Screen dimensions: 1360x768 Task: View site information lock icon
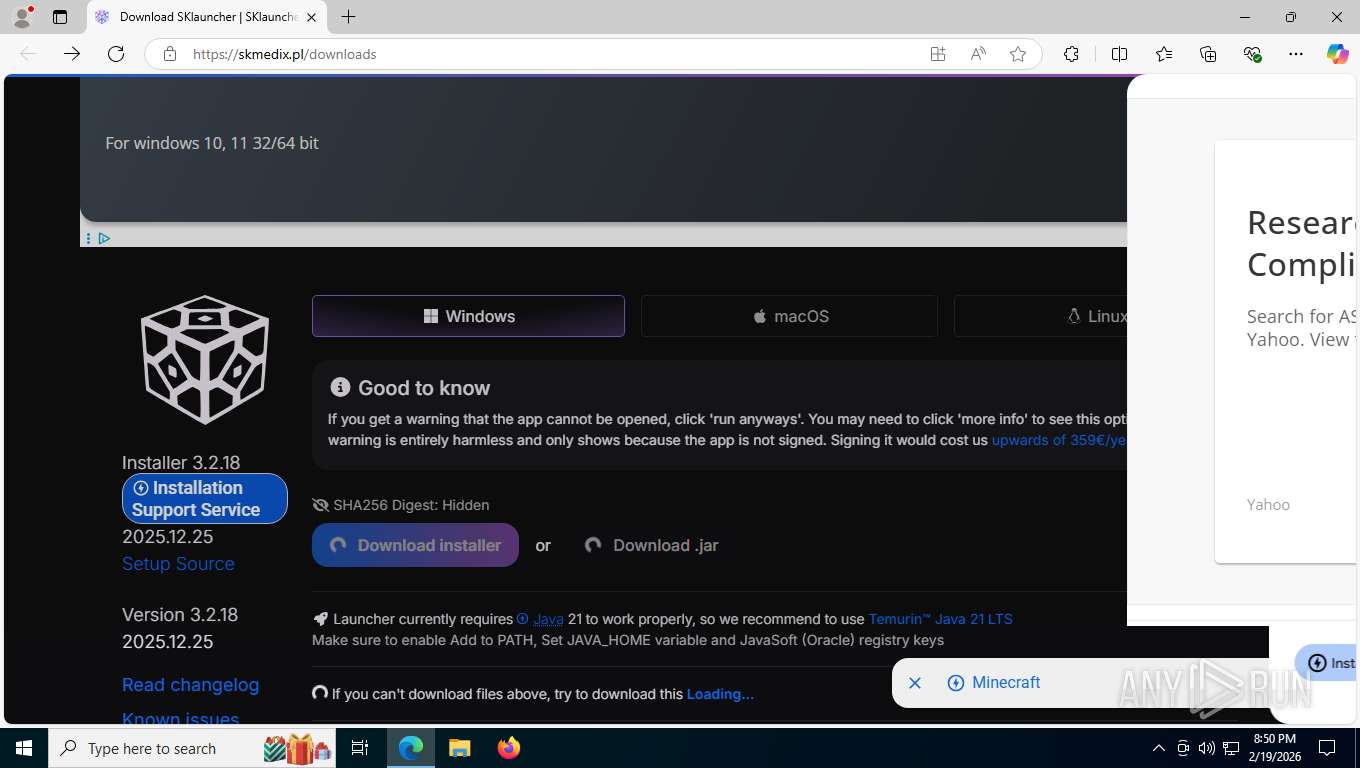click(x=170, y=54)
